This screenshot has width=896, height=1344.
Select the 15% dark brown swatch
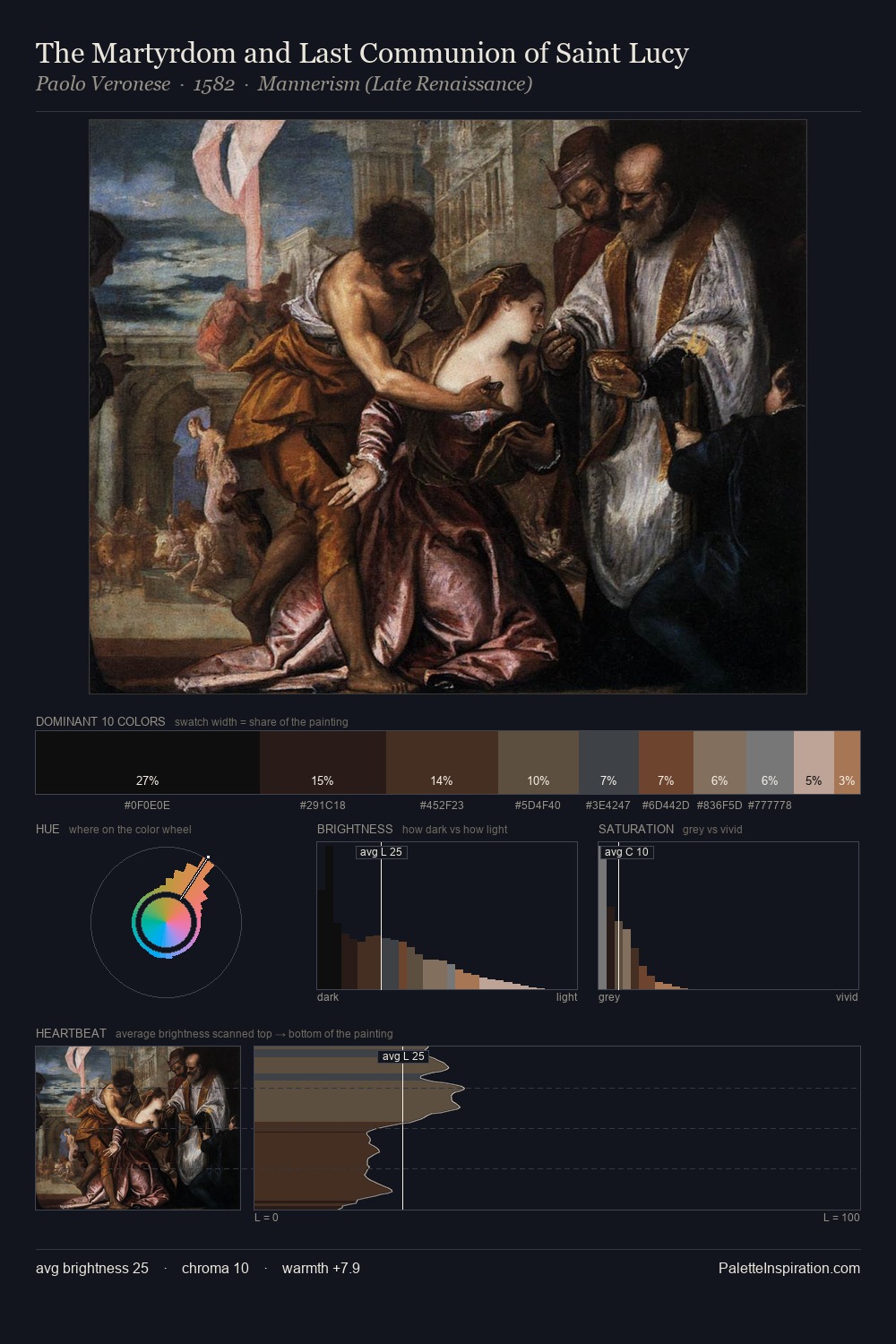coord(323,762)
